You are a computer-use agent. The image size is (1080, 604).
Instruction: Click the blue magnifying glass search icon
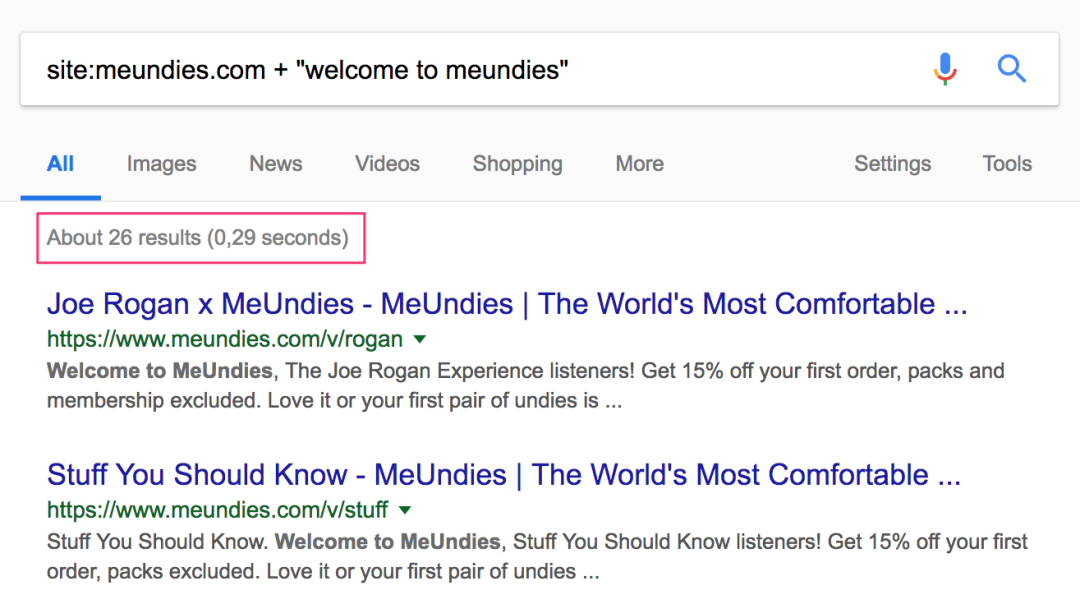coord(1012,69)
